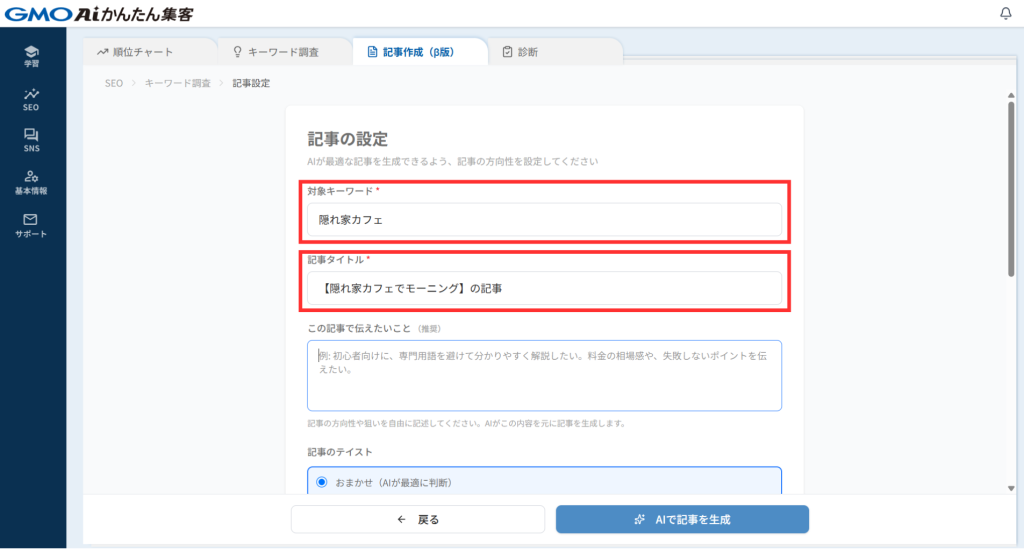Click the 学習 graduation cap icon
Image resolution: width=1024 pixels, height=552 pixels.
[x=32, y=51]
